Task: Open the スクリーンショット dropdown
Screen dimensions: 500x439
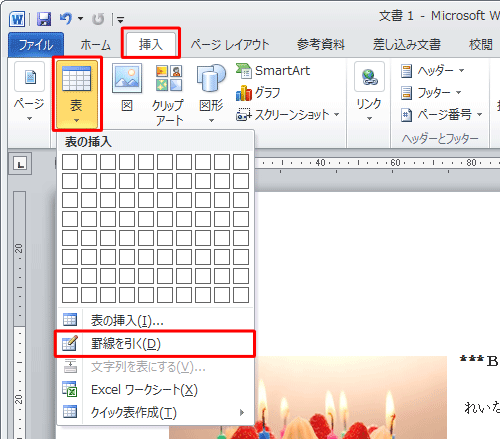Action: [x=288, y=115]
